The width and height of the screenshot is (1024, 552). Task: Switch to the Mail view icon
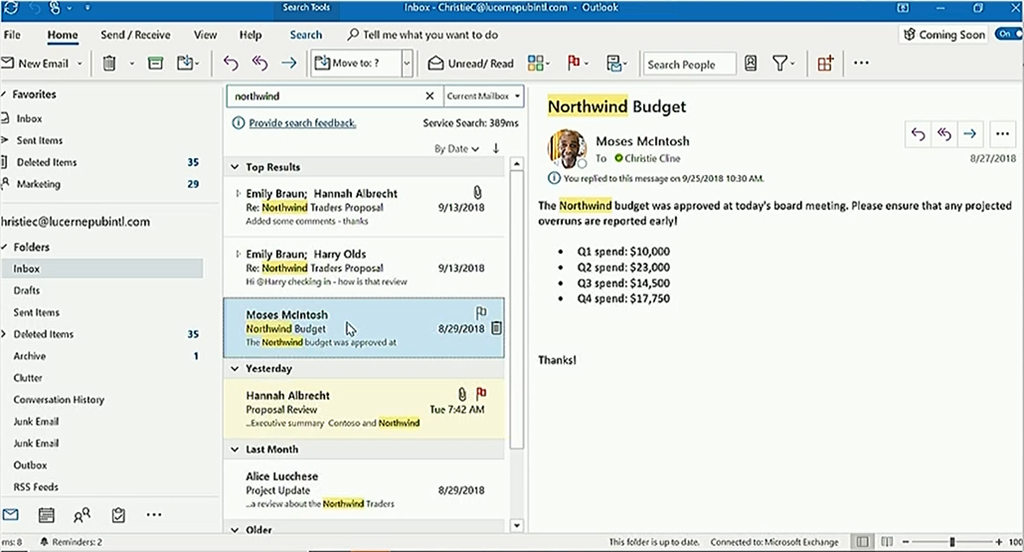pyautogui.click(x=10, y=515)
